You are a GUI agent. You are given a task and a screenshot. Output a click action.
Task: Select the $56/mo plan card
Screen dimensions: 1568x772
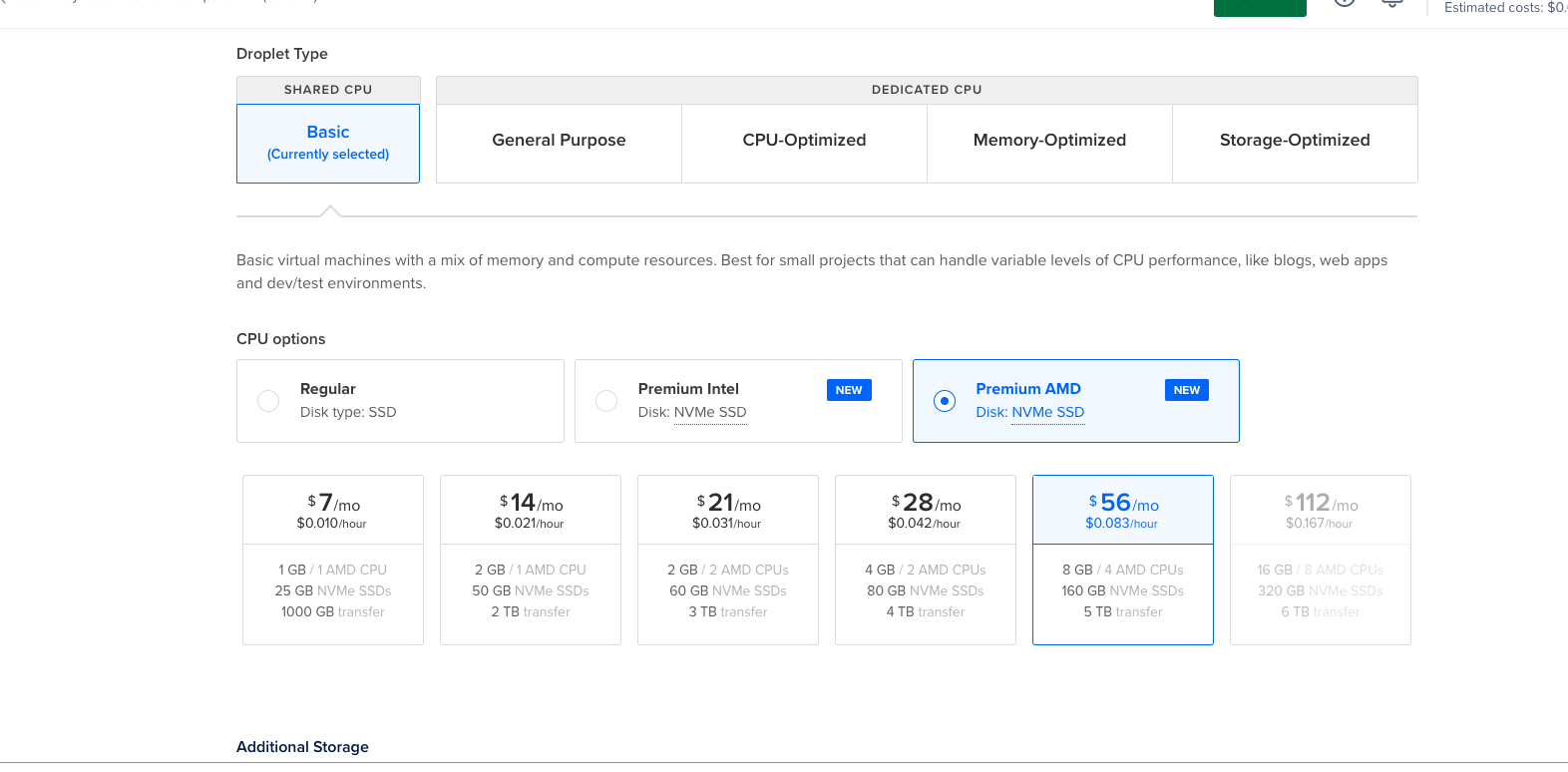(1123, 560)
